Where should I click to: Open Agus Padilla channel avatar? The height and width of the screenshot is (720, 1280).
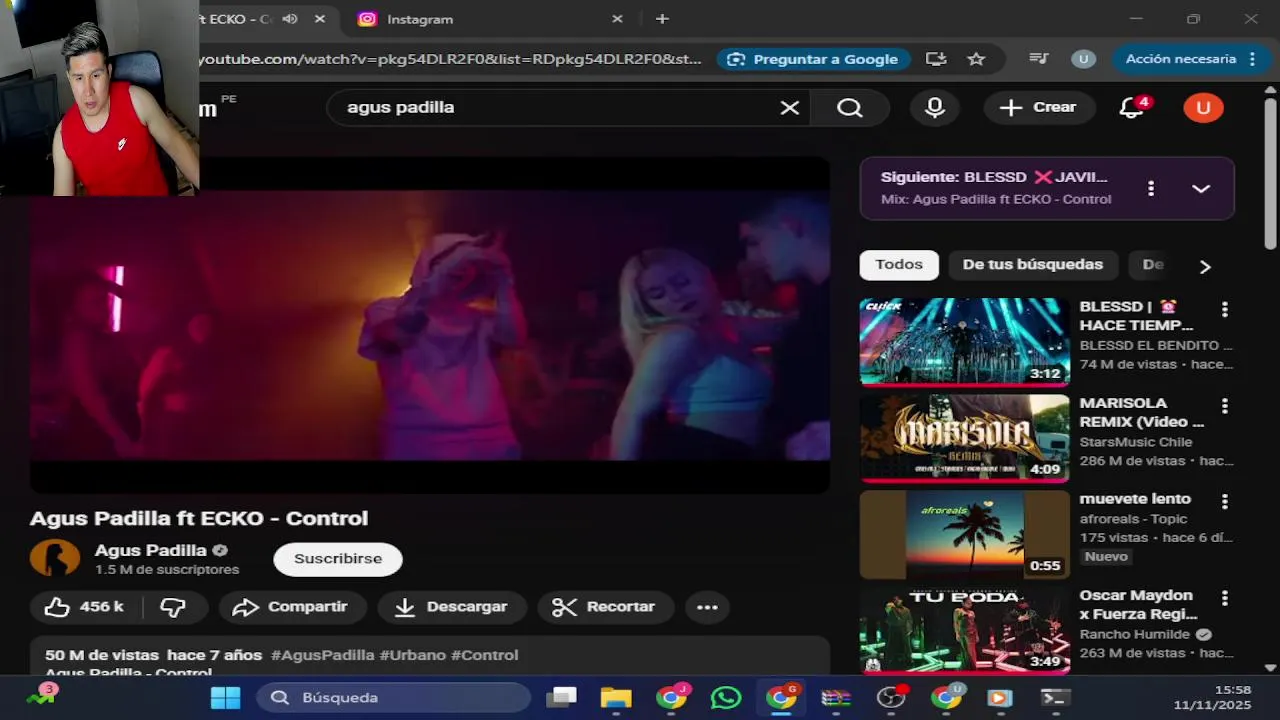point(55,558)
